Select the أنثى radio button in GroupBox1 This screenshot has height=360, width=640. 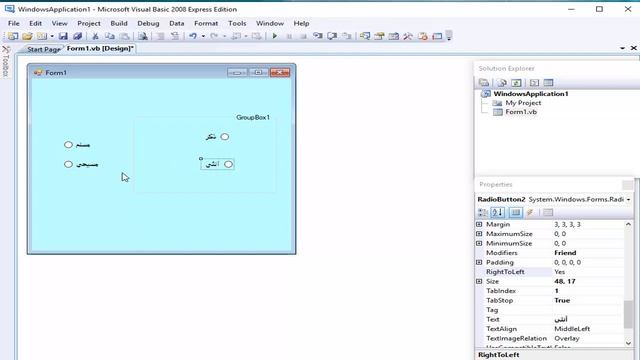218,164
